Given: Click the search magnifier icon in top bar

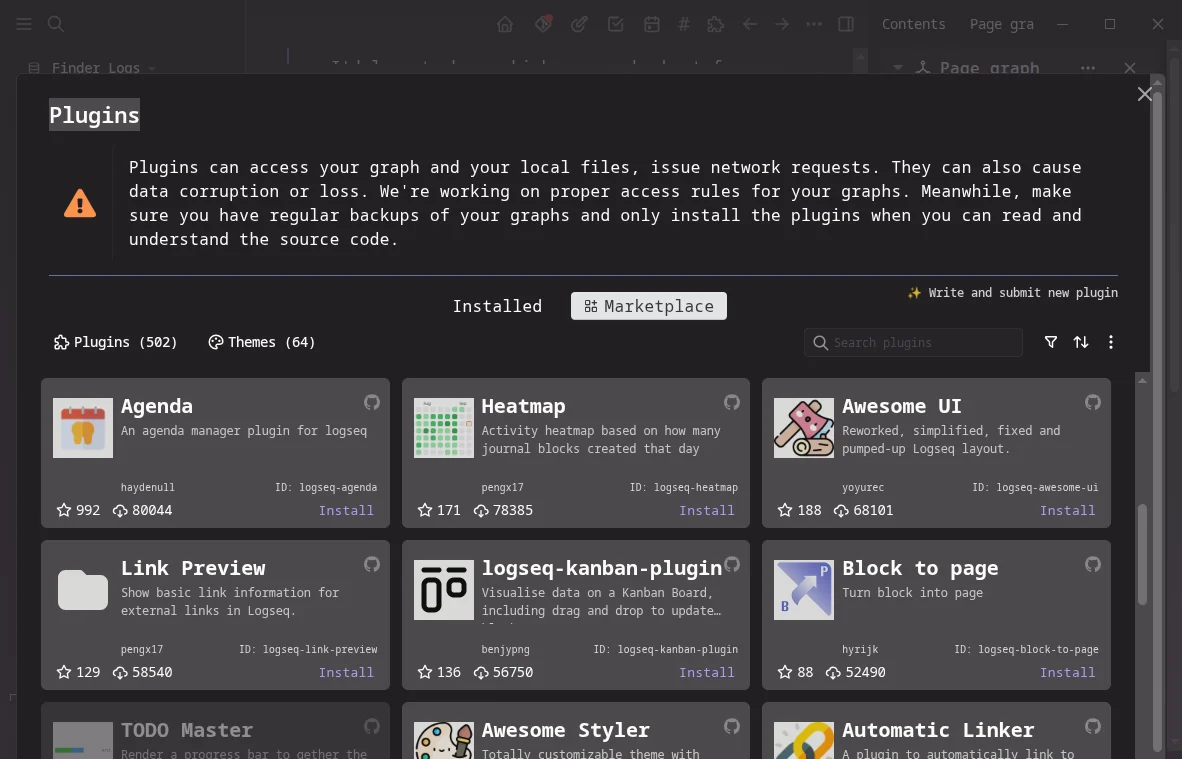Looking at the screenshot, I should point(56,24).
